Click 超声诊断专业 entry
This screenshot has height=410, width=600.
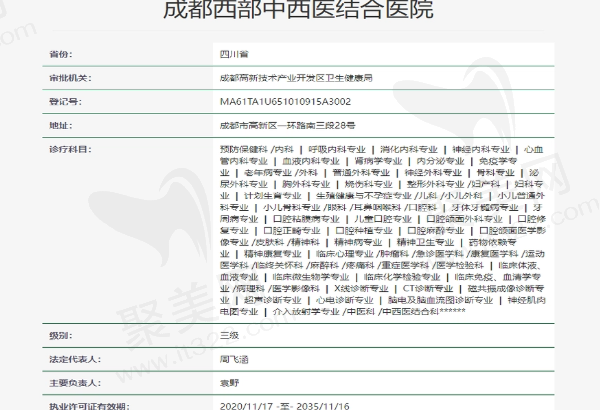coord(273,300)
